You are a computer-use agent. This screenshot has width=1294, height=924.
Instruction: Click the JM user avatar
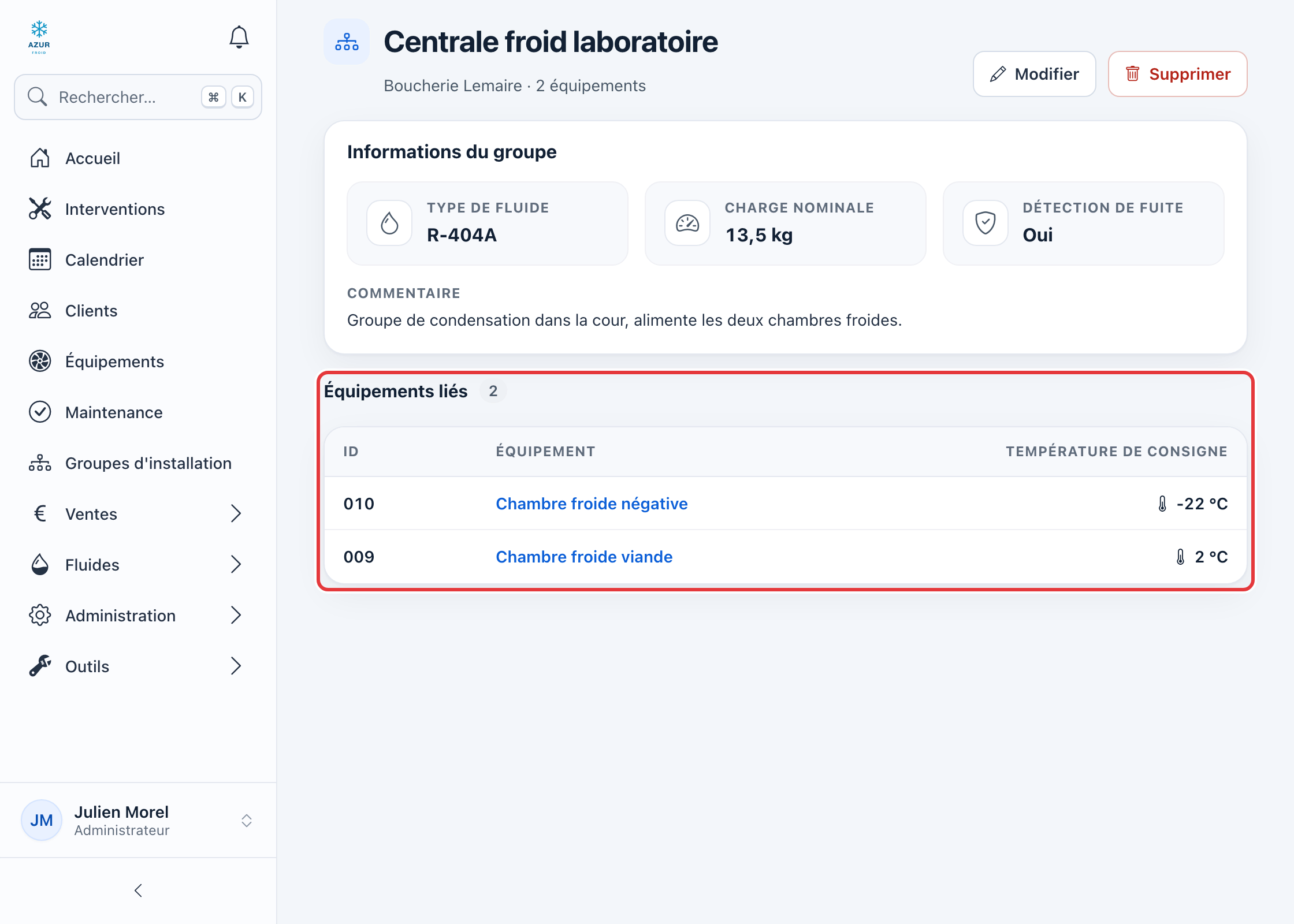click(42, 820)
